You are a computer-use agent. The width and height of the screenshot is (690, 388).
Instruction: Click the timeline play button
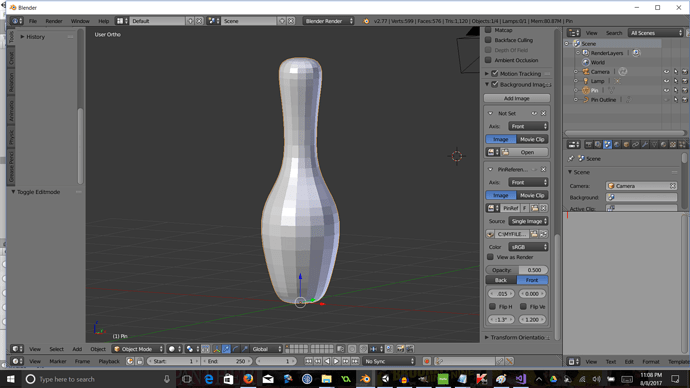pos(336,361)
